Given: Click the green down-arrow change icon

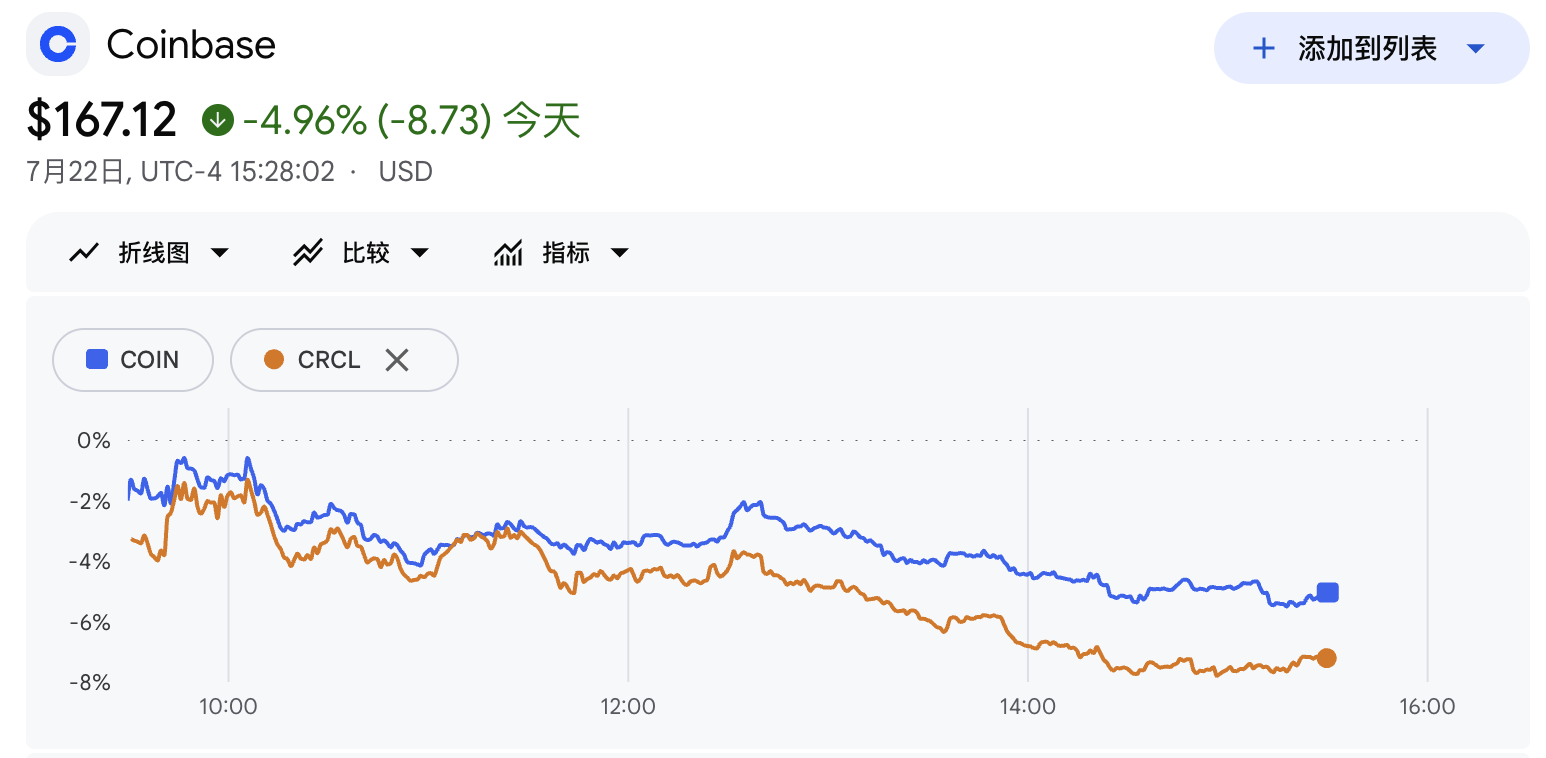Looking at the screenshot, I should point(217,121).
